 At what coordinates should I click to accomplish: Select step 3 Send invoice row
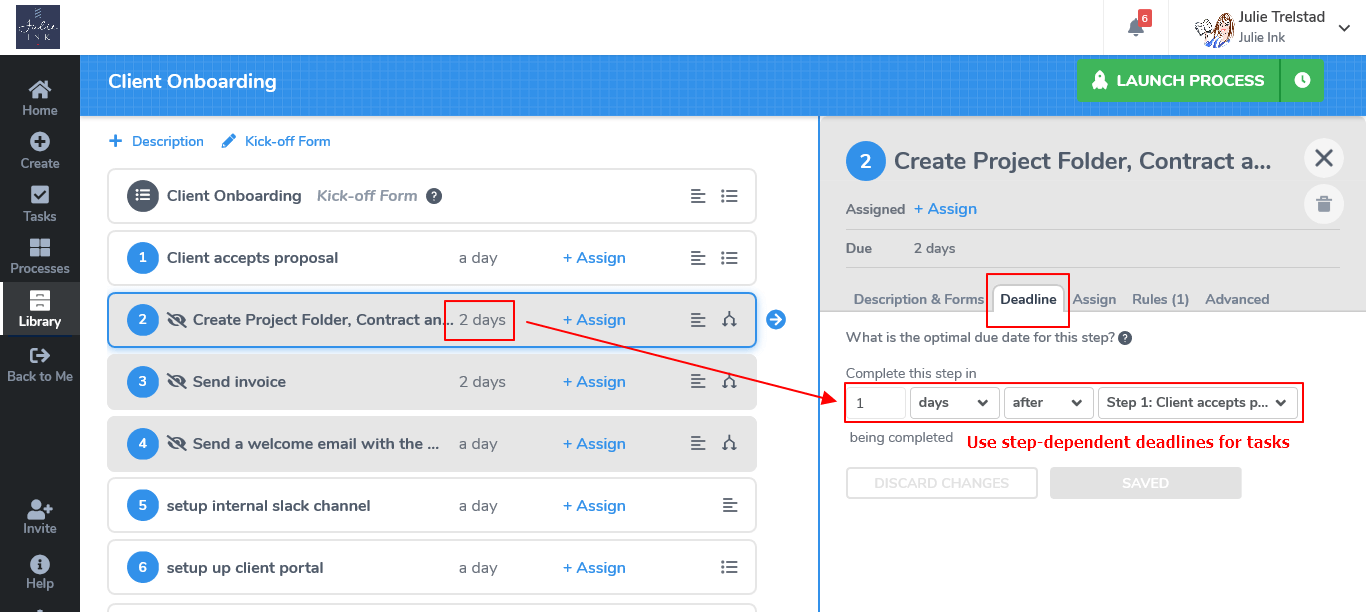[431, 382]
